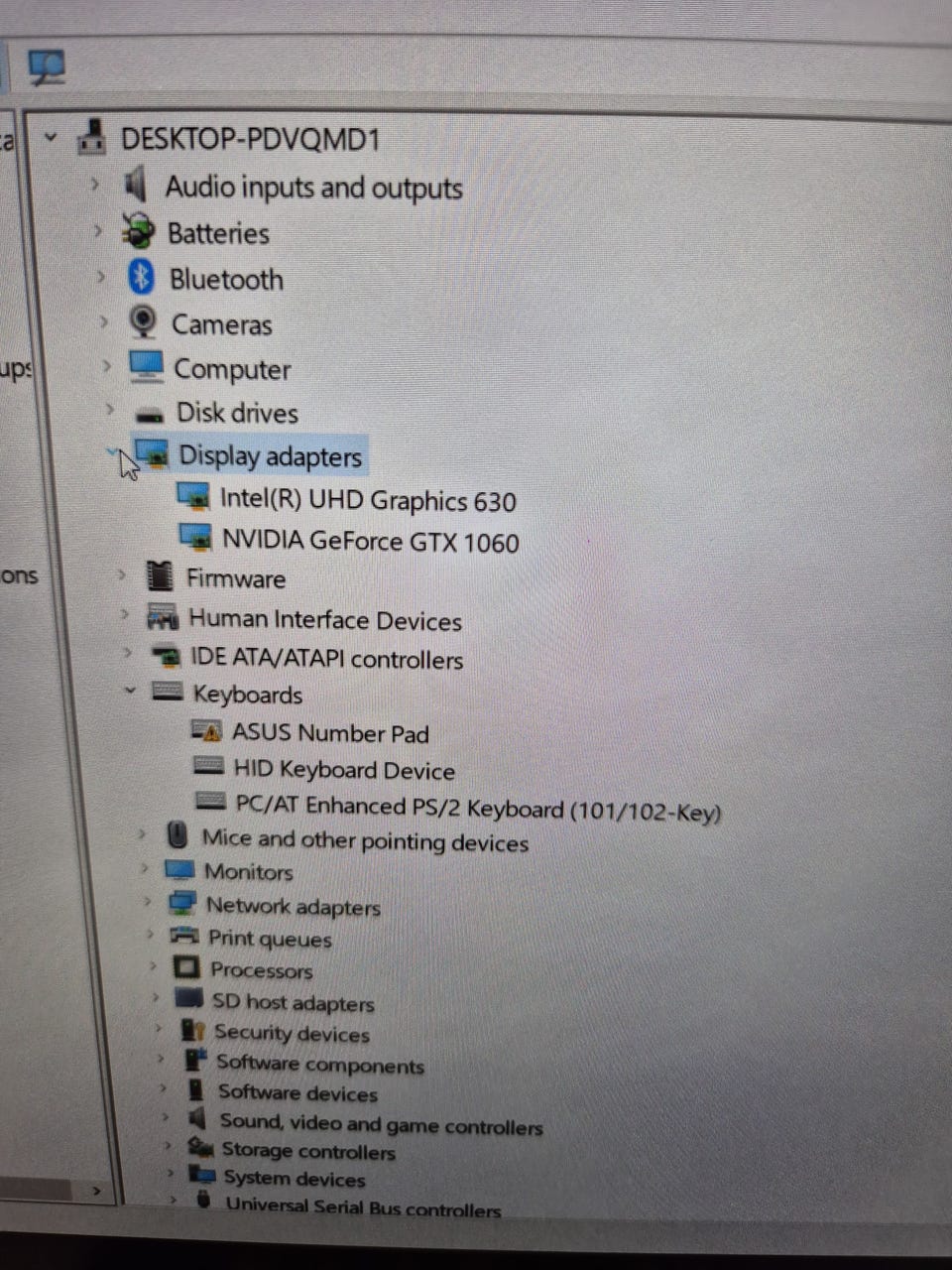Select the Security devices label
Screen dimensions: 952x1270
tap(292, 1033)
